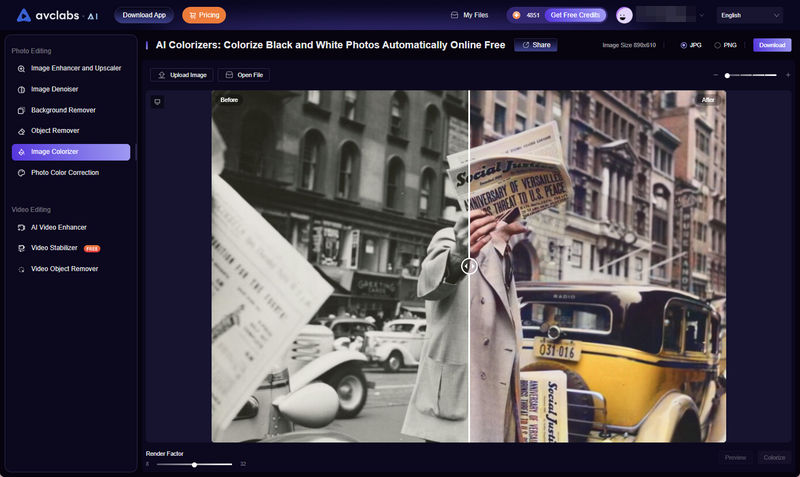
Task: Click the user profile avatar
Action: [624, 15]
